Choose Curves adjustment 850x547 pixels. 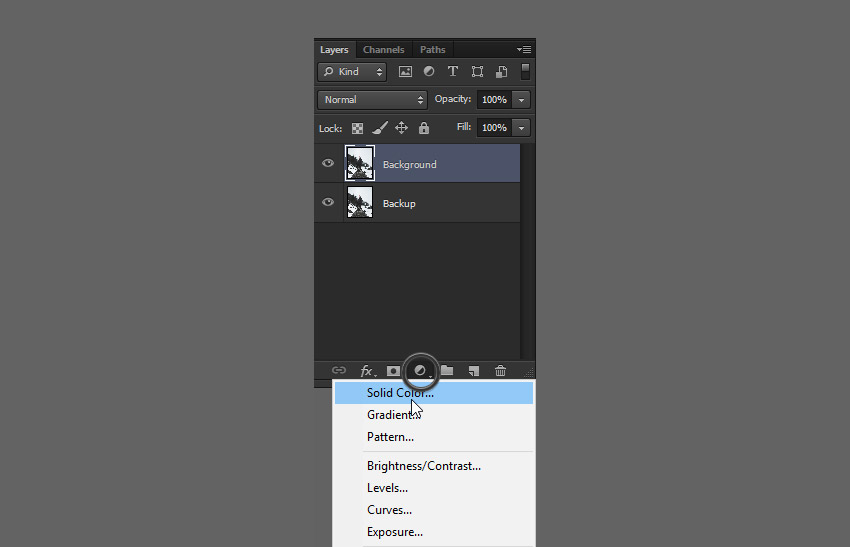(434, 510)
